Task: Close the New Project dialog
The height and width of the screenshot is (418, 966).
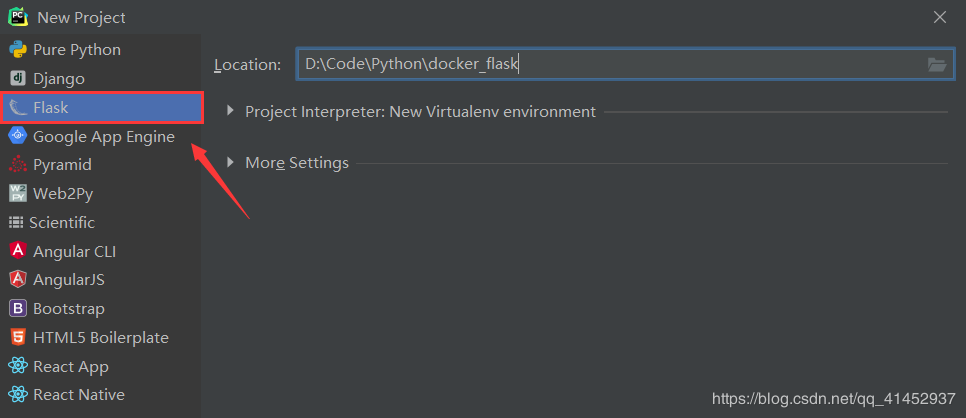Action: (940, 17)
